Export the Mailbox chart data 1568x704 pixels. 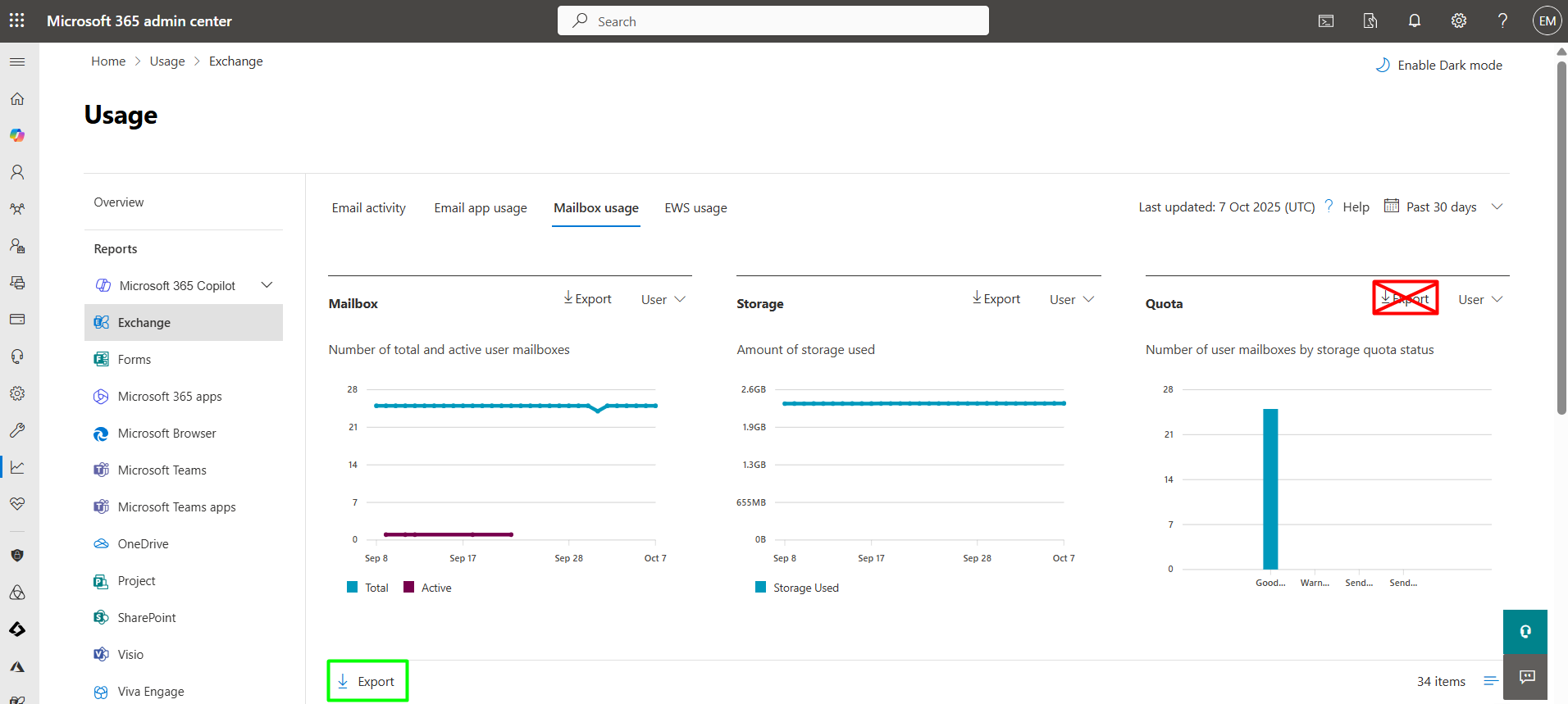[587, 298]
